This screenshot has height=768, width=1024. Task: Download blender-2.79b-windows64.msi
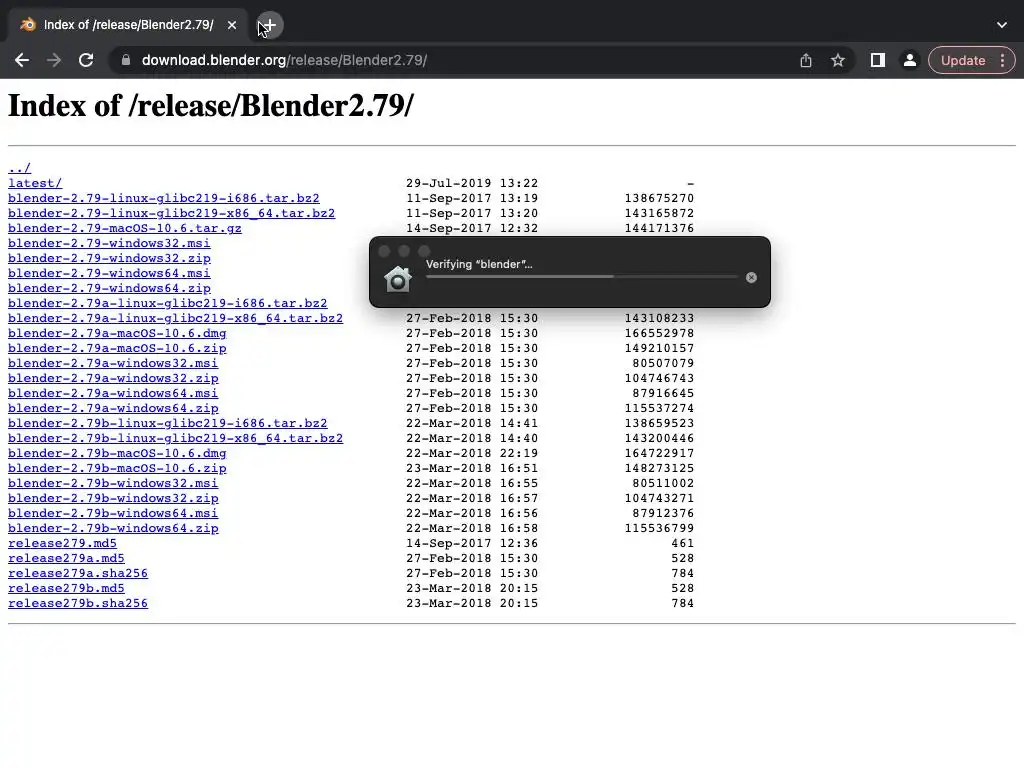coord(113,513)
